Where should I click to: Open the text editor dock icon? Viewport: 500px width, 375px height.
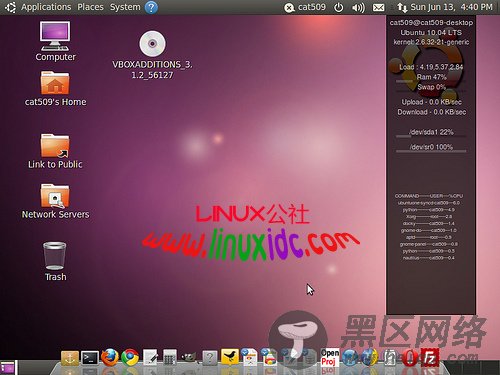[150, 358]
